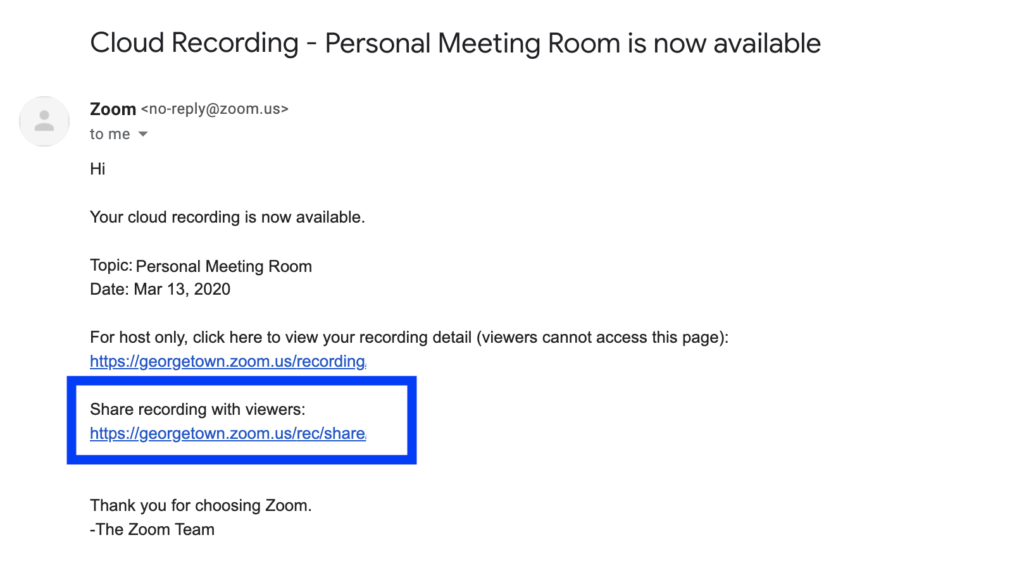This screenshot has width=1024, height=578.
Task: Click the "Topic: Personal Meeting Room" line
Action: (200, 266)
